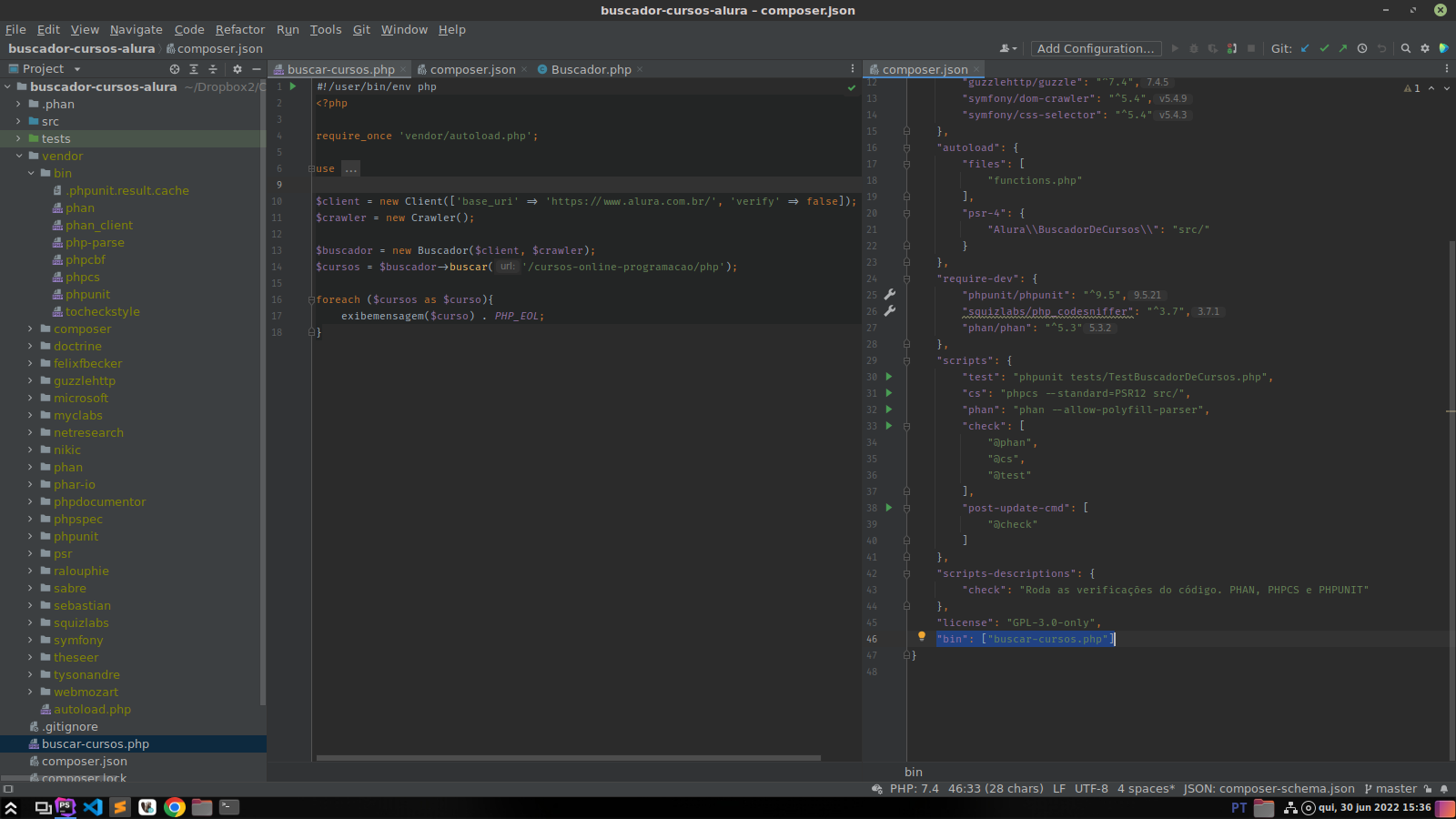Click the Git push green arrow icon
This screenshot has width=1456, height=819.
pyautogui.click(x=1343, y=48)
